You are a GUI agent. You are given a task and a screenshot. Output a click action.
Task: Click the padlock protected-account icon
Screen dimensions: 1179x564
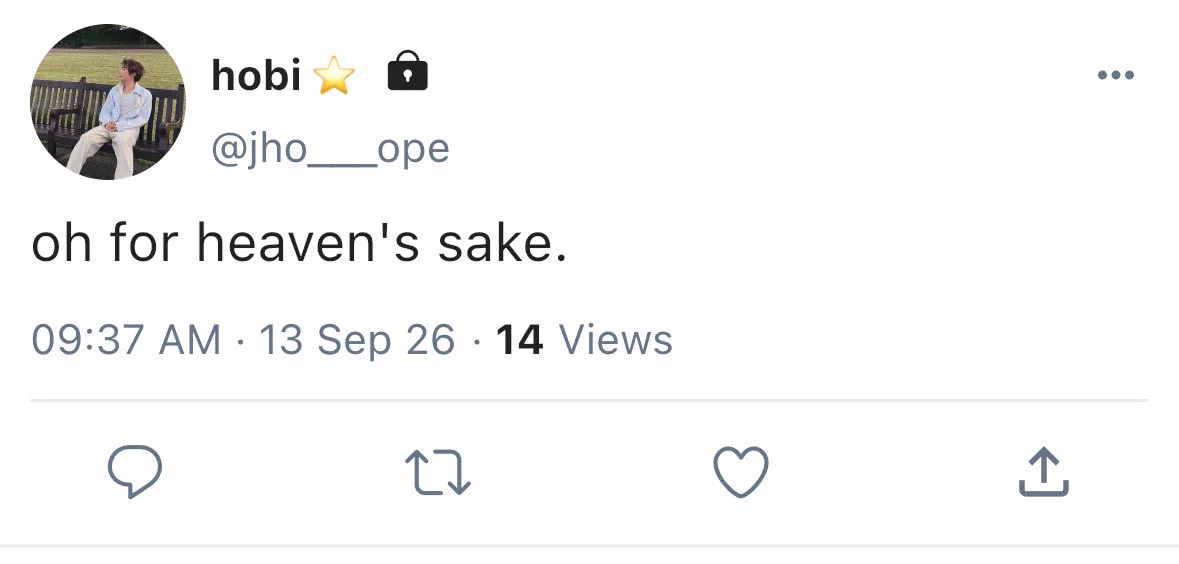[408, 71]
